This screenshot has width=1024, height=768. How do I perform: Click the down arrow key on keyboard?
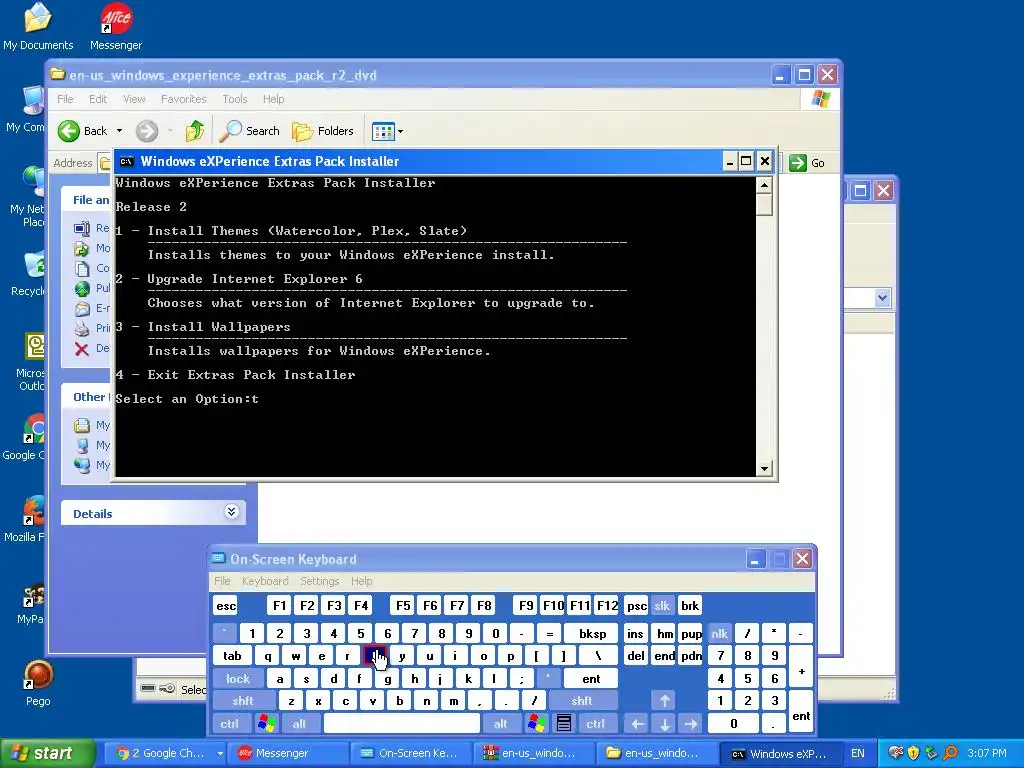coord(664,724)
